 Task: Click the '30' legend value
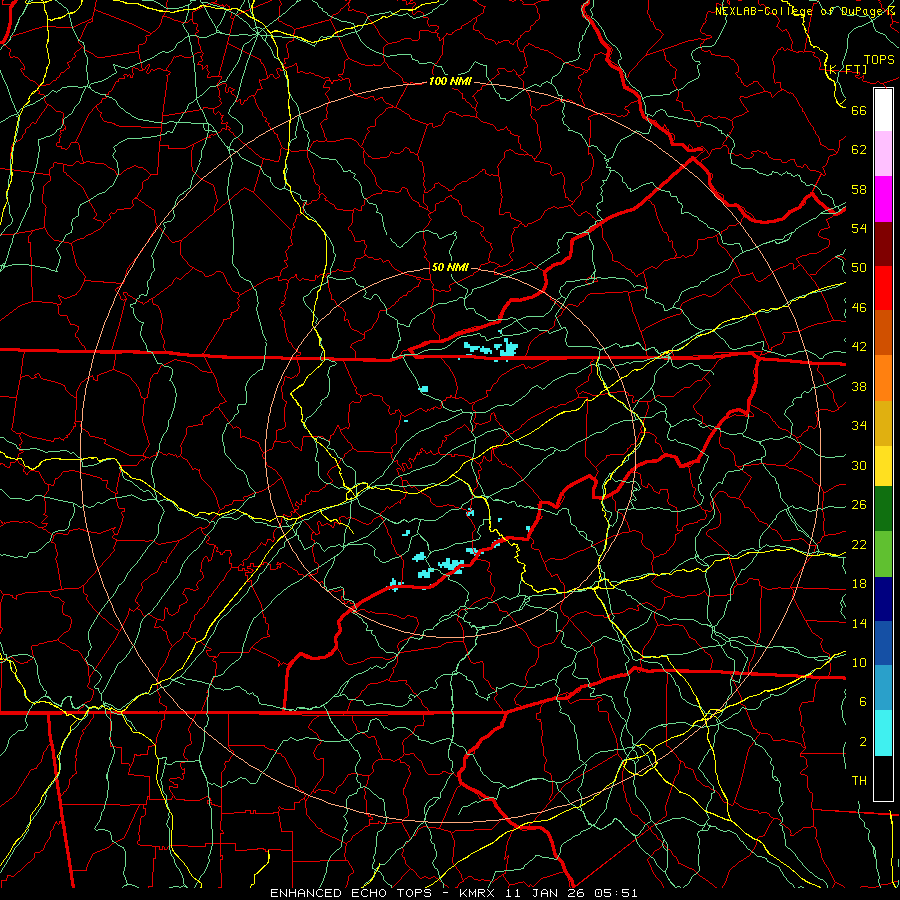859,465
